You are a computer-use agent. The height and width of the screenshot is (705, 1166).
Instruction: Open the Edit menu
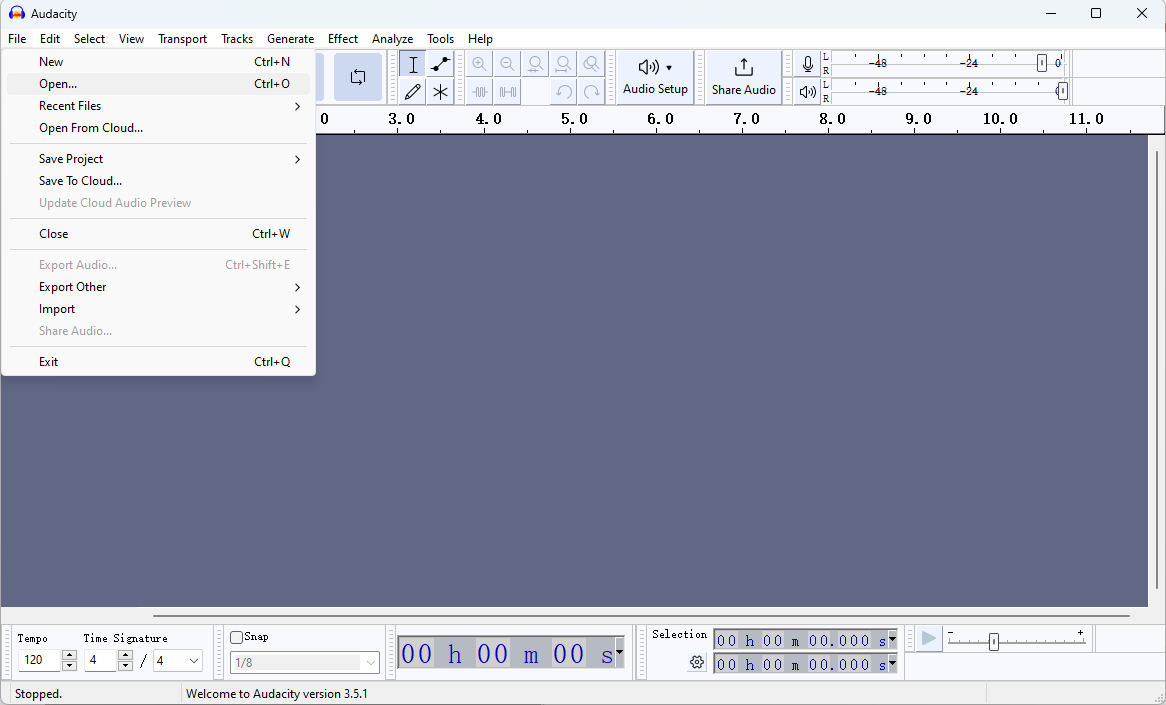click(x=50, y=39)
